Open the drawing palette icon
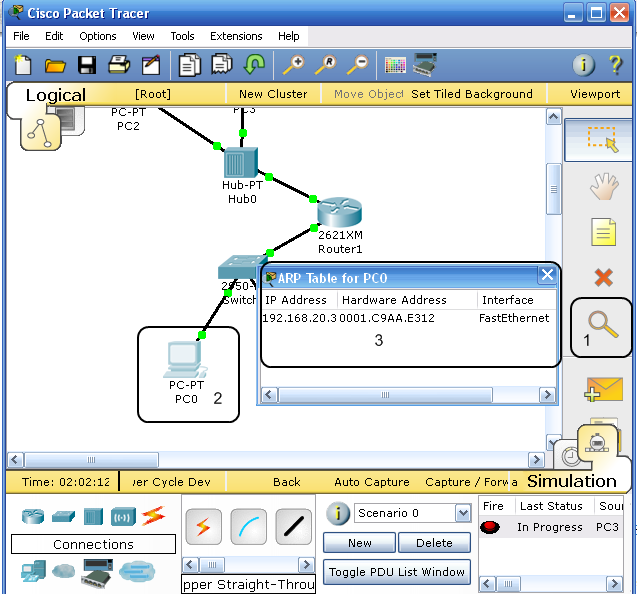Screen dimensions: 637x594 [395, 65]
